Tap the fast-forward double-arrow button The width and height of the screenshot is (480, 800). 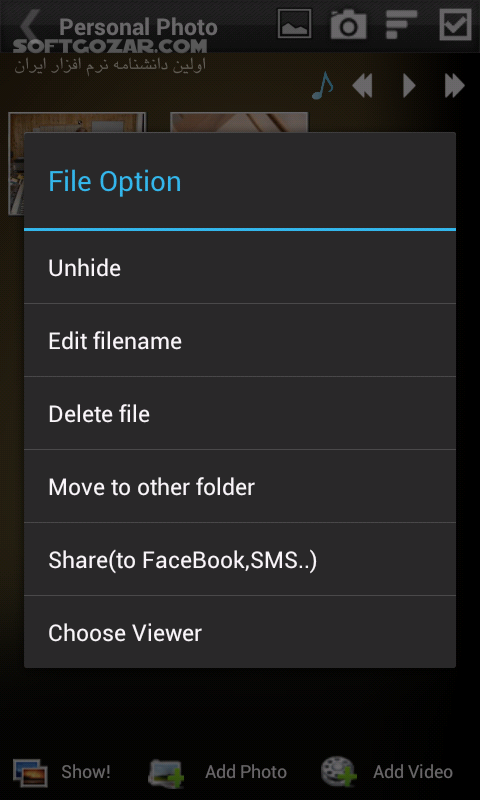[454, 86]
